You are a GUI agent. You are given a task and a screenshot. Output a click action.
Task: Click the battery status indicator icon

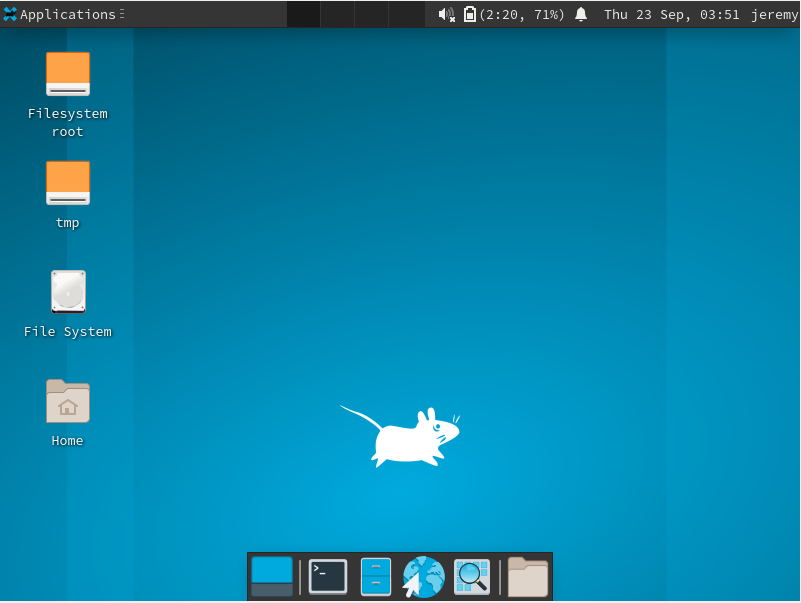tap(469, 14)
